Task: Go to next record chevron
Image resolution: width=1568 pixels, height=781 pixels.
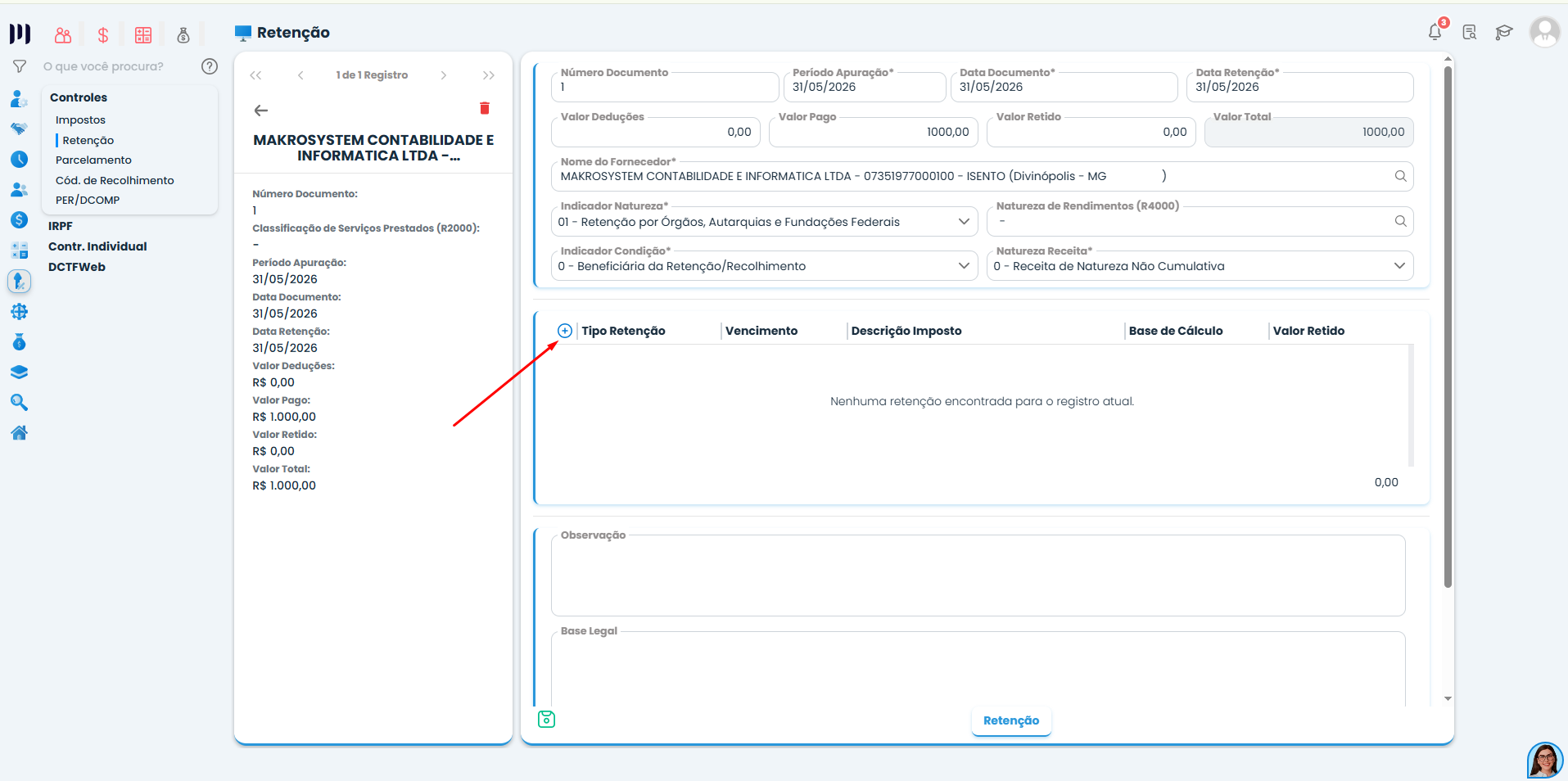Action: coord(444,75)
